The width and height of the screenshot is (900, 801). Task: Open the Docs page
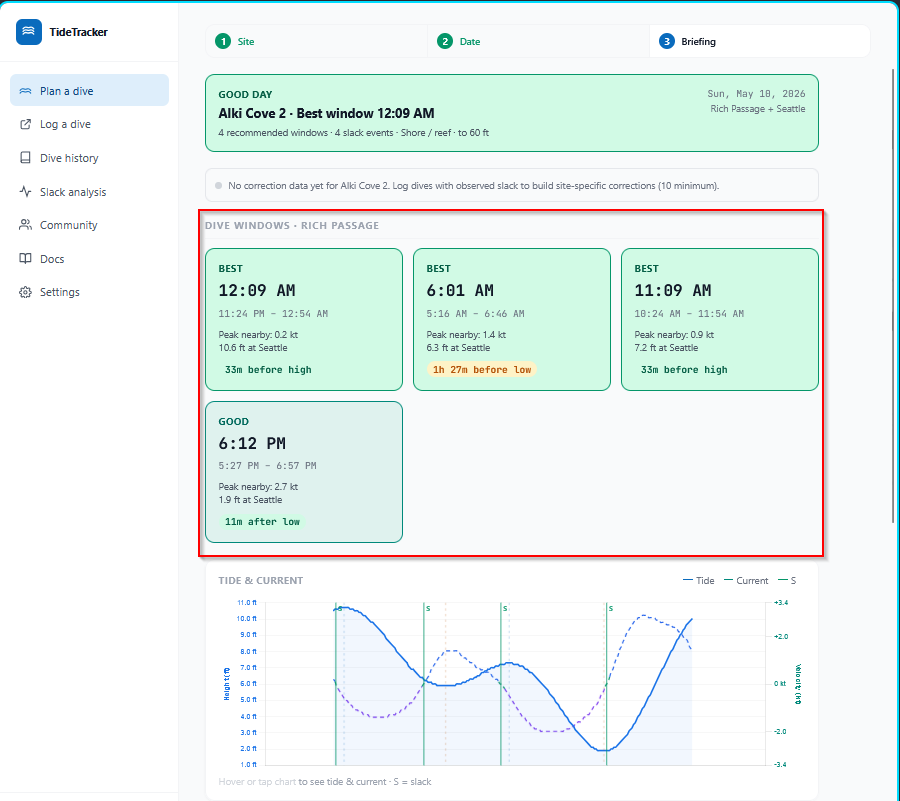click(x=90, y=259)
